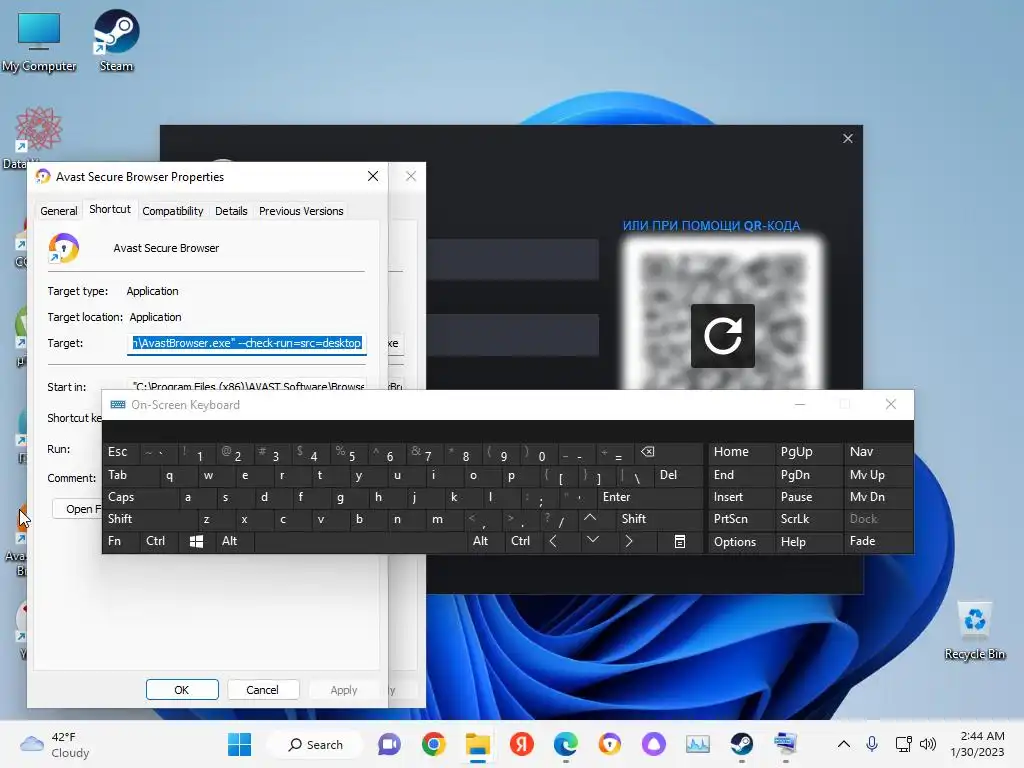Image resolution: width=1024 pixels, height=768 pixels.
Task: Switch to the General tab
Action: tap(59, 211)
